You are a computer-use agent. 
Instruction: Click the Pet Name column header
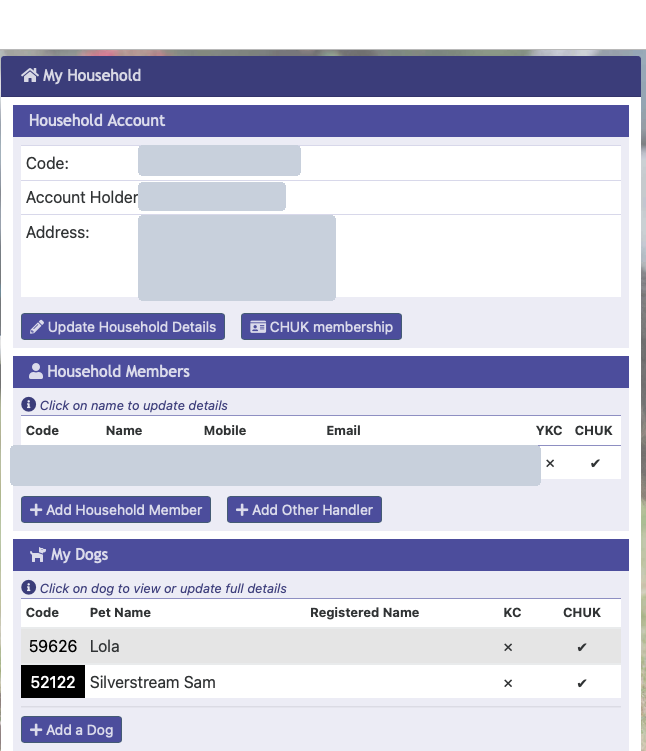click(x=120, y=612)
